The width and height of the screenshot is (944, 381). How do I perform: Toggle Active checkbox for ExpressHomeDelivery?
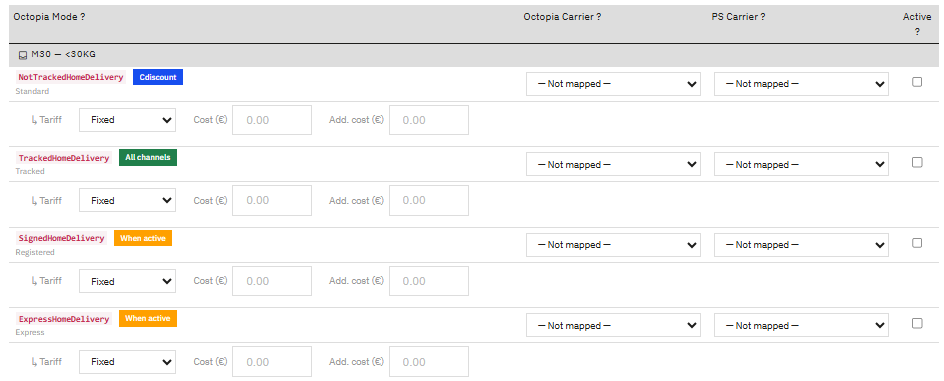917,323
